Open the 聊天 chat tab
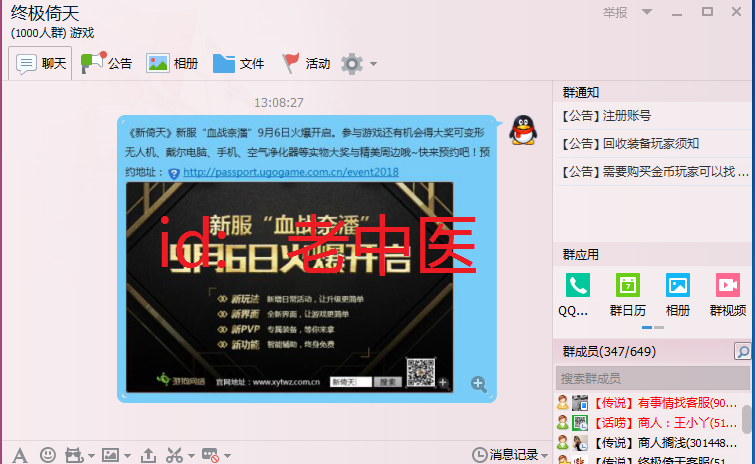 pos(40,63)
